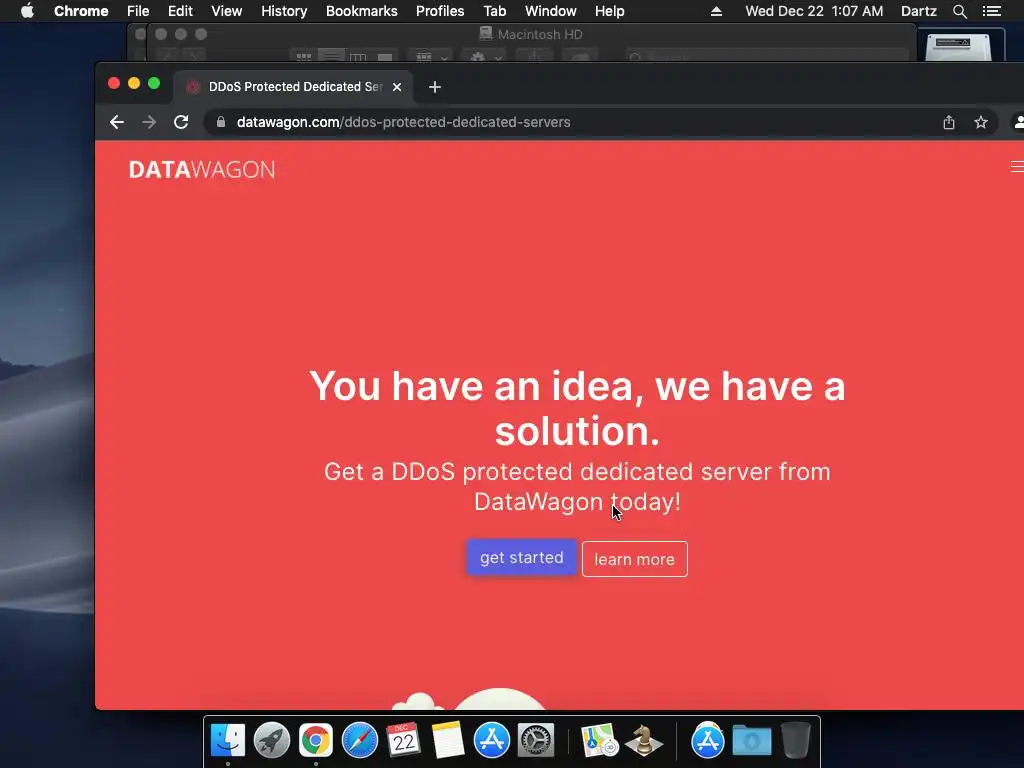Open the Trash in the dock
The image size is (1024, 768).
click(795, 741)
